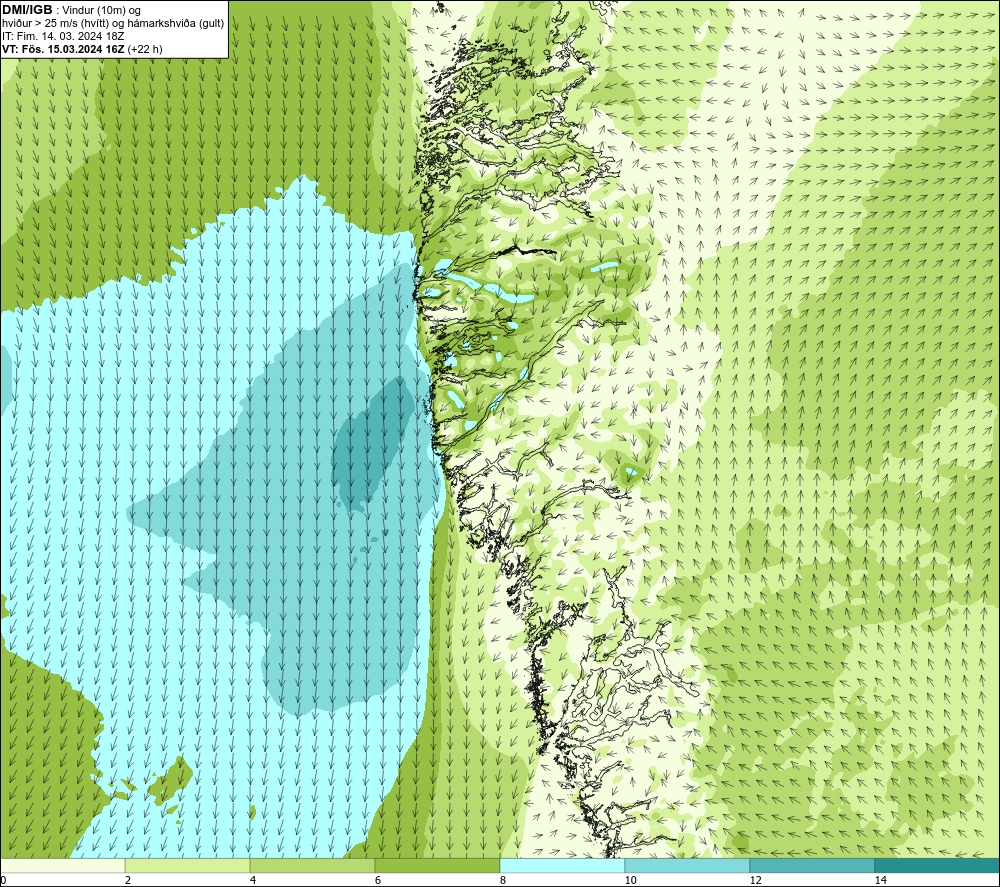Click the legend tick label "2"

pos(128,881)
